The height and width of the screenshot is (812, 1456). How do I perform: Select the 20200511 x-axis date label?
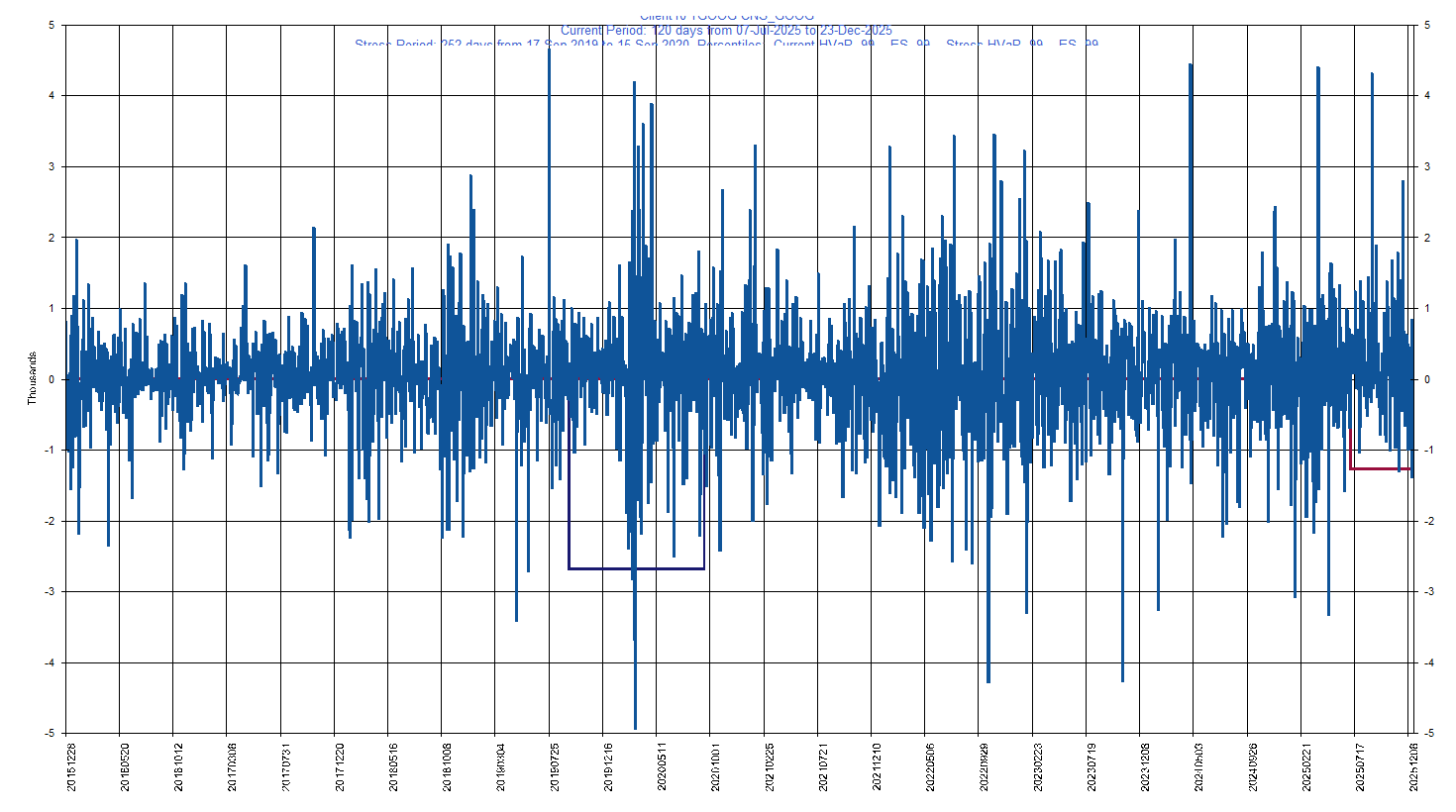[x=662, y=766]
